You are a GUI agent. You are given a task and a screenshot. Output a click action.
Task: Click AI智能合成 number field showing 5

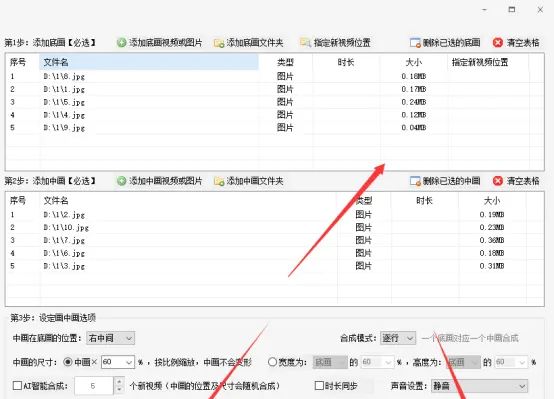click(x=94, y=386)
